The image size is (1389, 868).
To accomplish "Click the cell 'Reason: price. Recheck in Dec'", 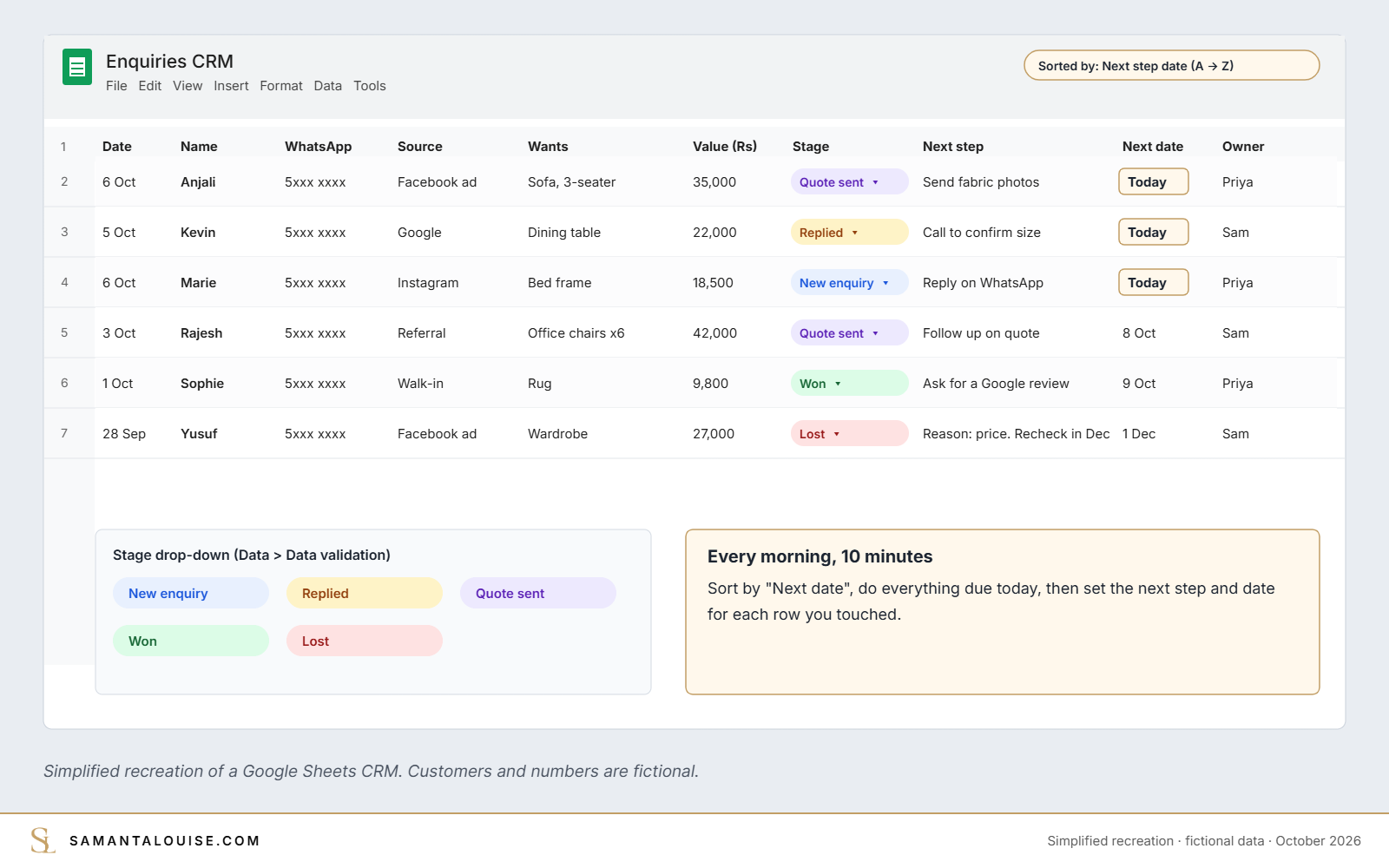I will [1017, 434].
